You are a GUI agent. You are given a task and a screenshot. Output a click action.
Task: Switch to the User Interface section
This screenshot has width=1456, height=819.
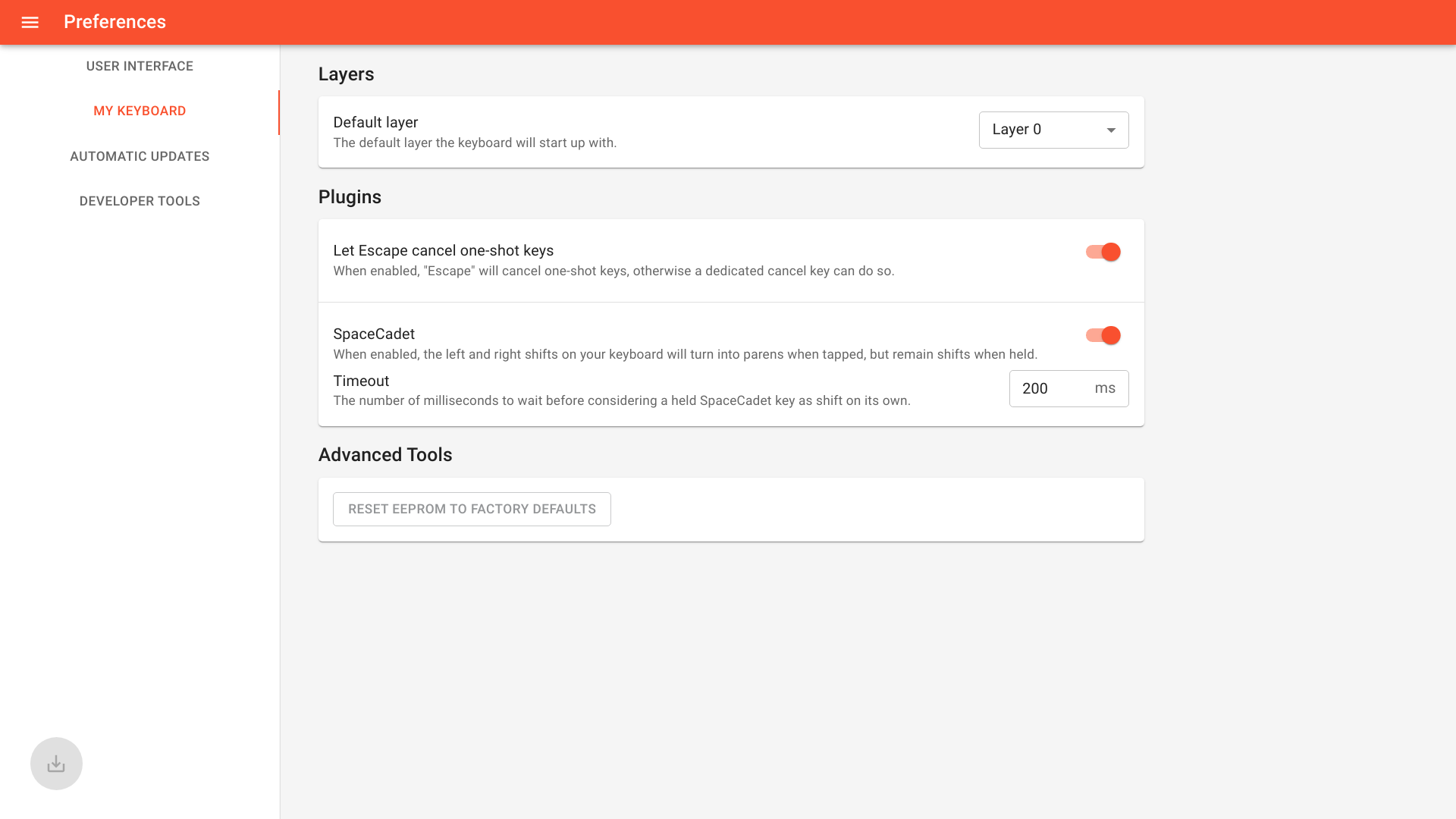[140, 66]
